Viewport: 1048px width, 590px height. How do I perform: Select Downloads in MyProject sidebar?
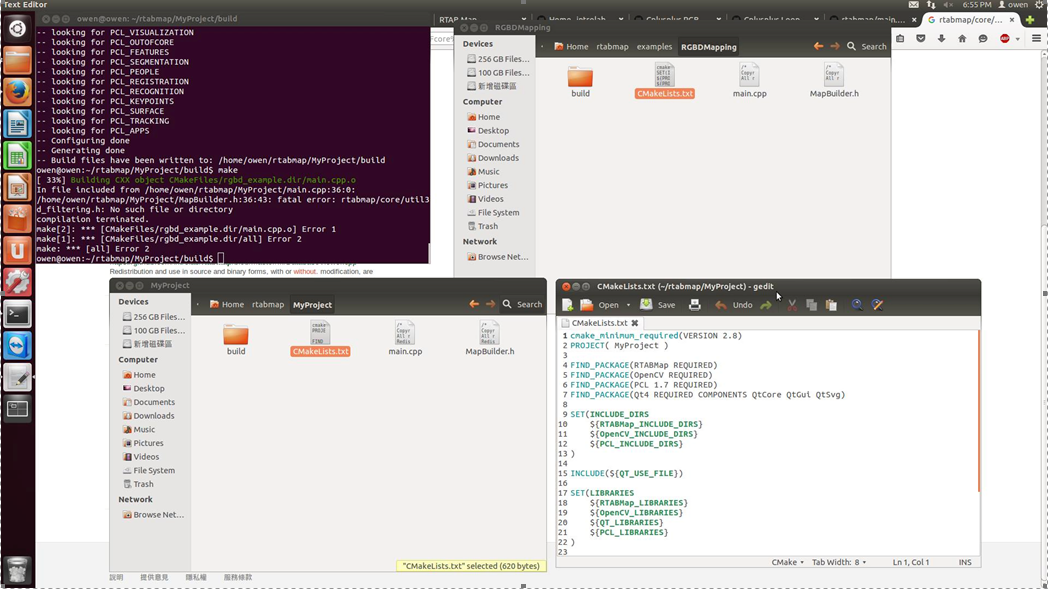tap(154, 416)
